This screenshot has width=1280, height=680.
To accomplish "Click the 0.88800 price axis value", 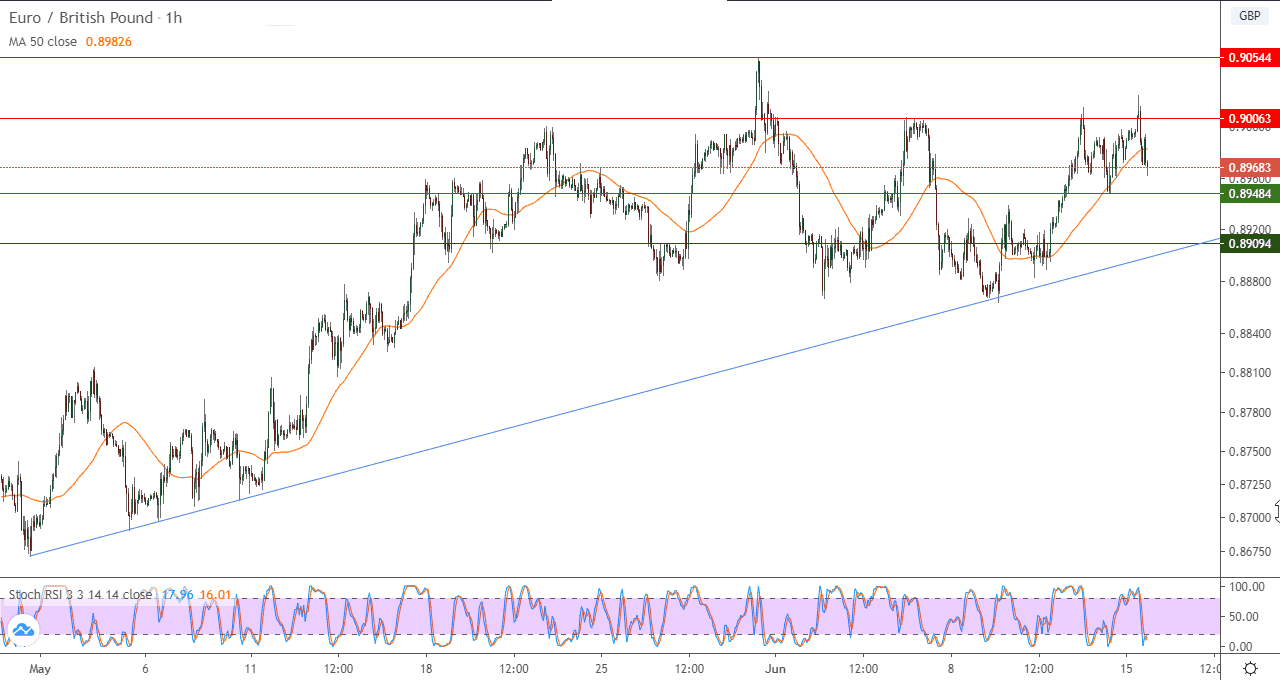I will (1250, 283).
